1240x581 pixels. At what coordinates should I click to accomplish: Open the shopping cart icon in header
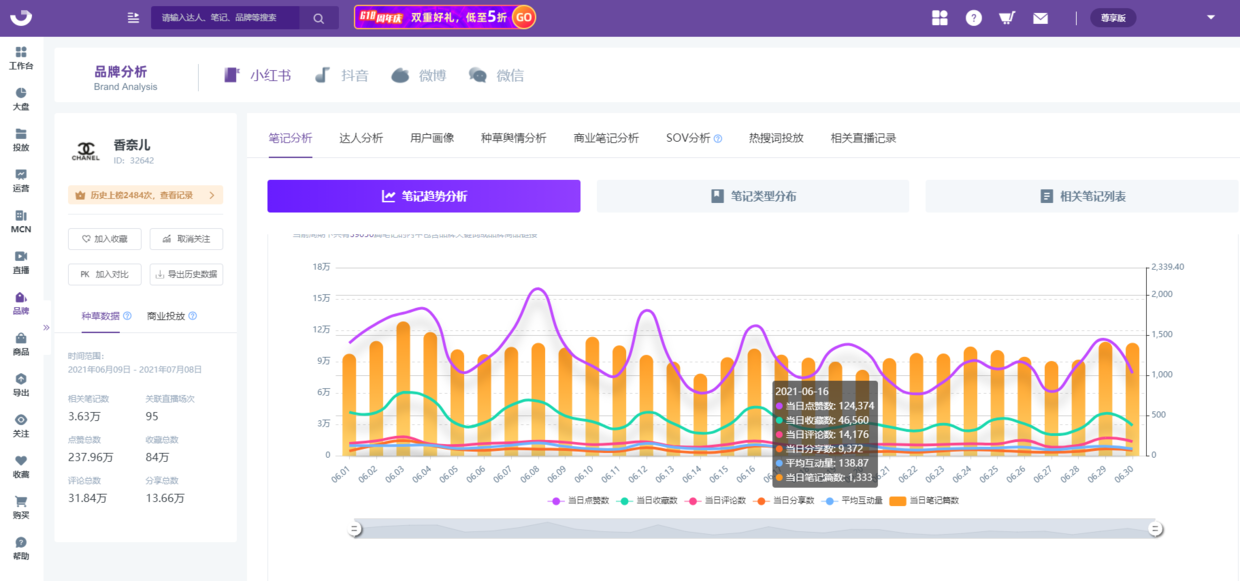coord(1007,18)
